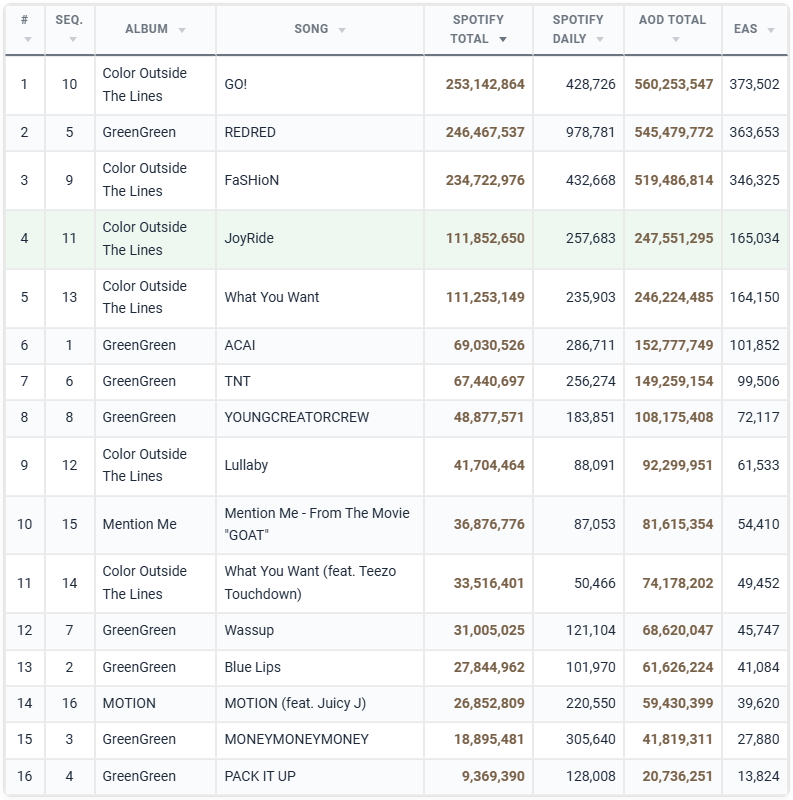Click Spotify total 253,142,864

[485, 84]
